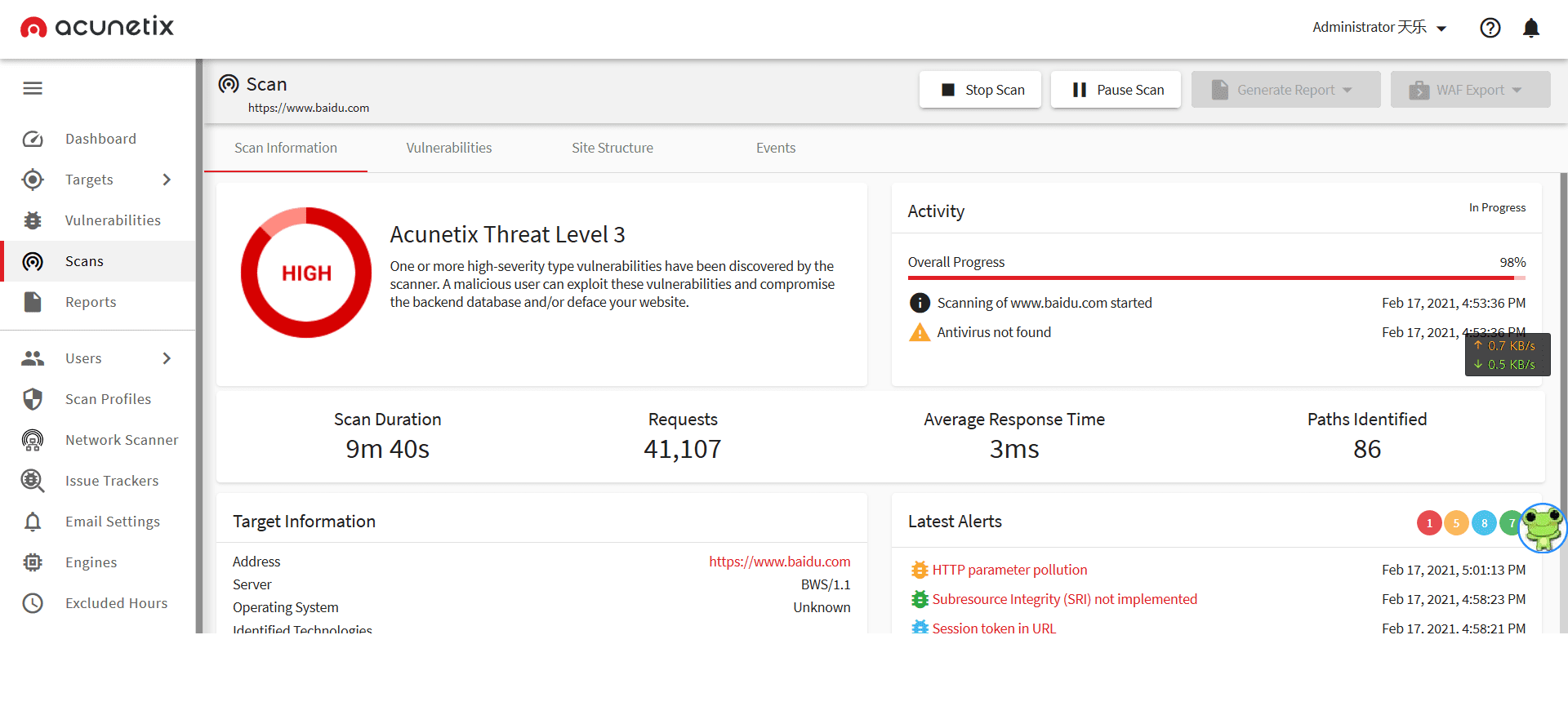Image resolution: width=1568 pixels, height=715 pixels.
Task: Click the Excluded Hours clock icon
Action: pyautogui.click(x=33, y=603)
